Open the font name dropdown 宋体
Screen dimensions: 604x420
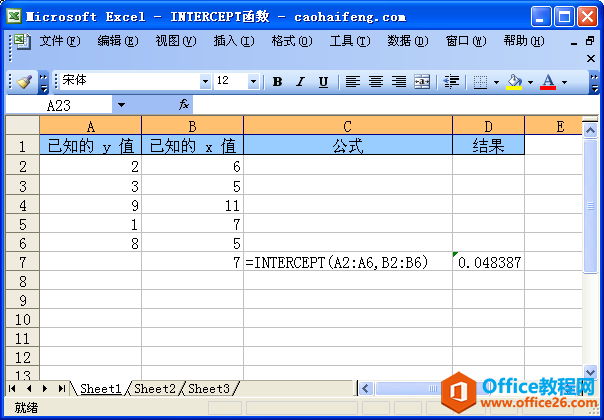pos(205,81)
